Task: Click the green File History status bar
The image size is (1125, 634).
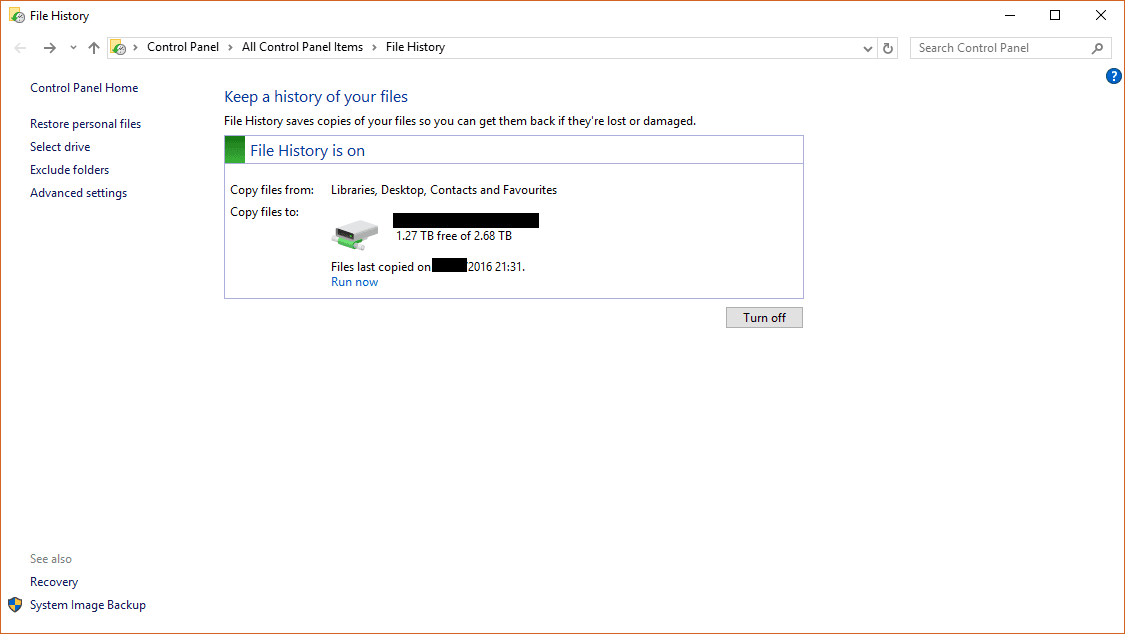Action: click(x=235, y=149)
